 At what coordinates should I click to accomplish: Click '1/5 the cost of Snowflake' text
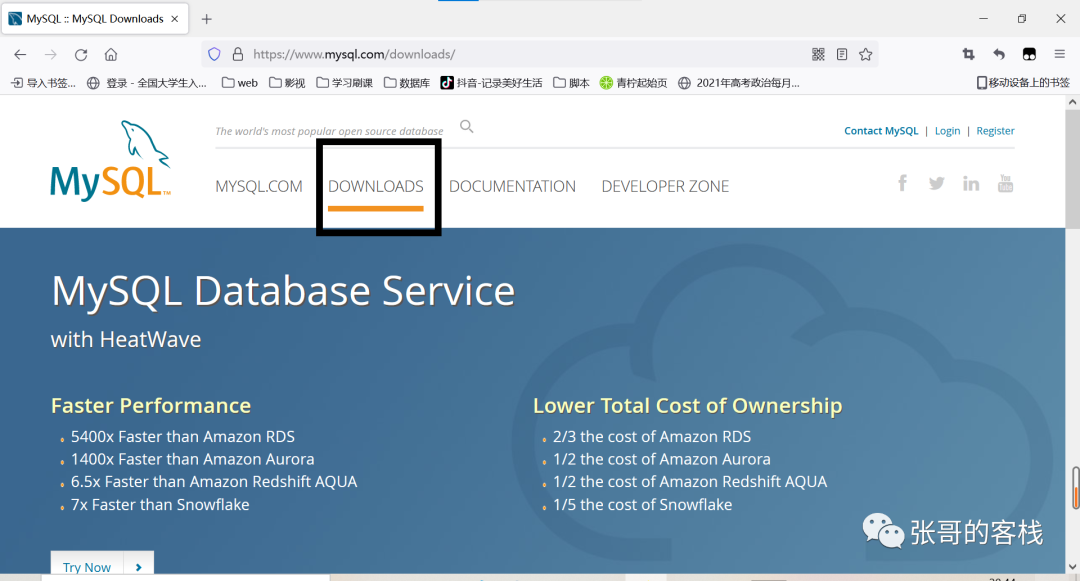click(642, 505)
